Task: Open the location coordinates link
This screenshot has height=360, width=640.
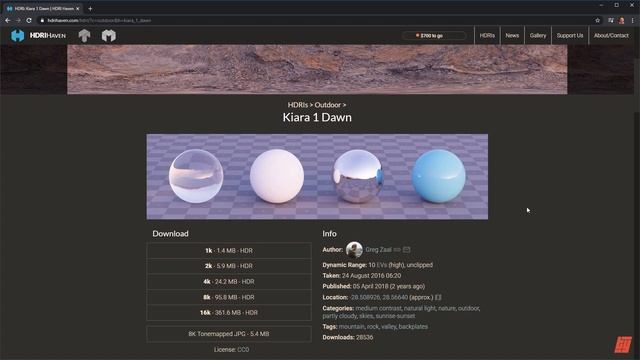Action: (379, 298)
